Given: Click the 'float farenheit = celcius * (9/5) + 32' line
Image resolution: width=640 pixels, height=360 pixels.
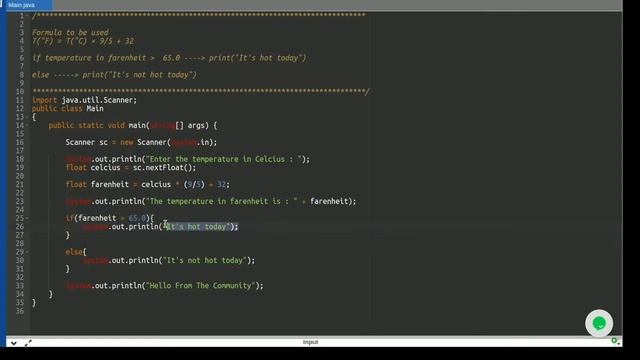Looking at the screenshot, I should [147, 184].
